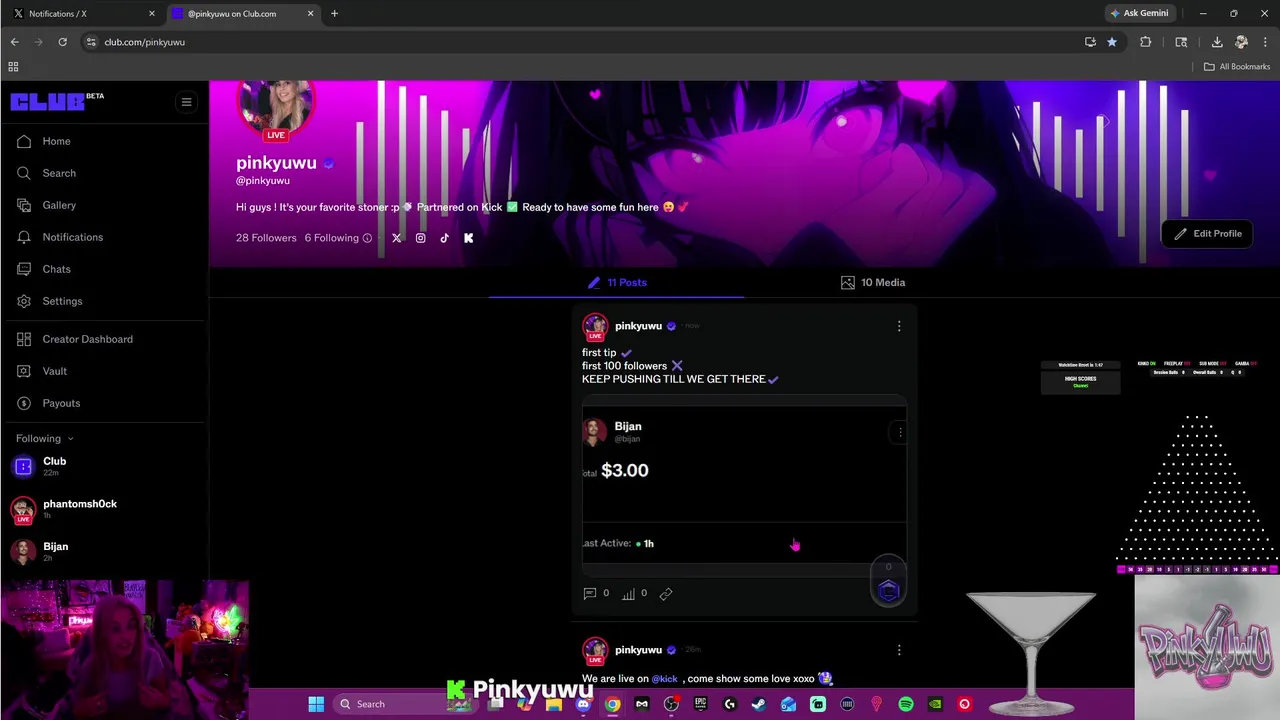The width and height of the screenshot is (1280, 720).
Task: Select the @pinkyuwu on Club.com browser tab
Action: coord(241,14)
